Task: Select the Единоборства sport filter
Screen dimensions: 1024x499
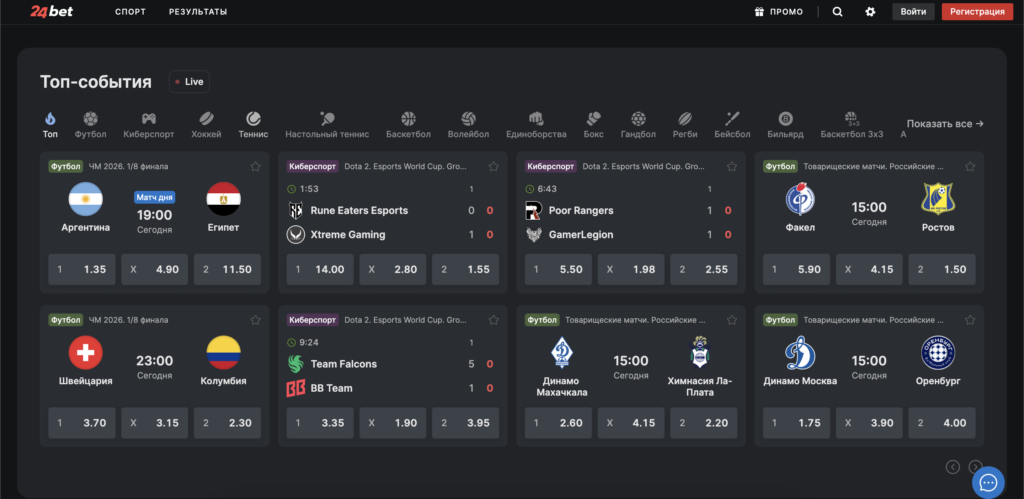Action: click(x=536, y=125)
